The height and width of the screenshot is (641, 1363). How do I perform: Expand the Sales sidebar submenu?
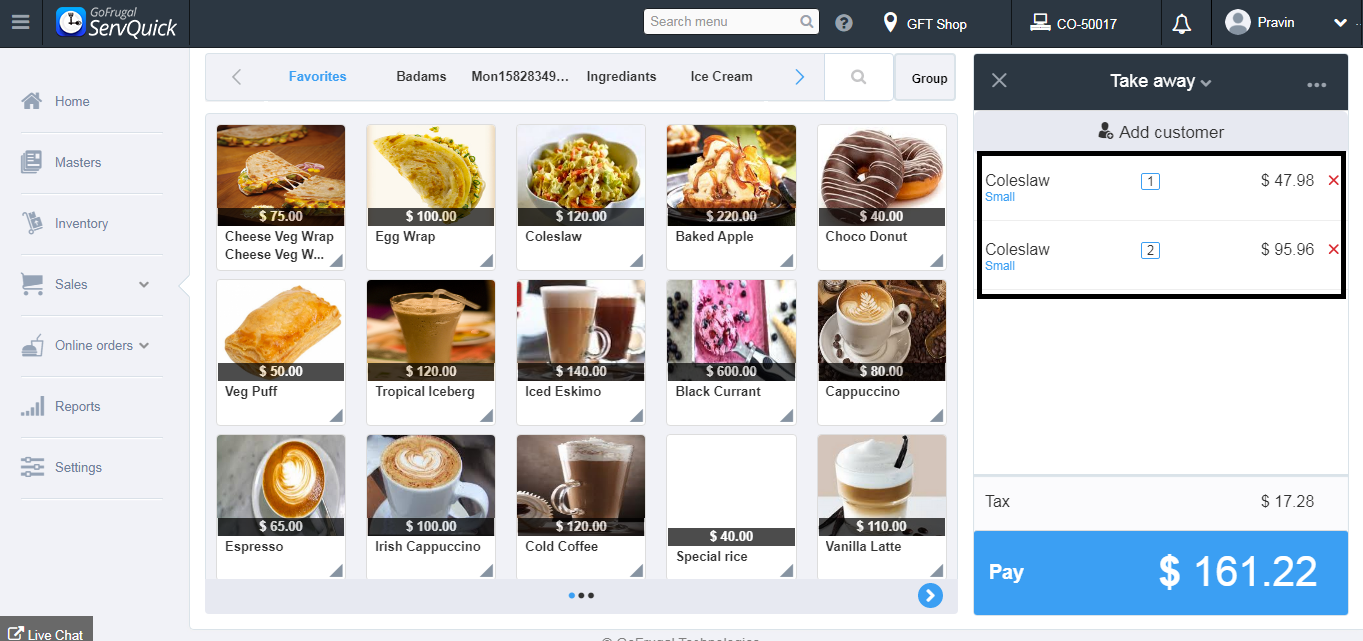[x=144, y=285]
